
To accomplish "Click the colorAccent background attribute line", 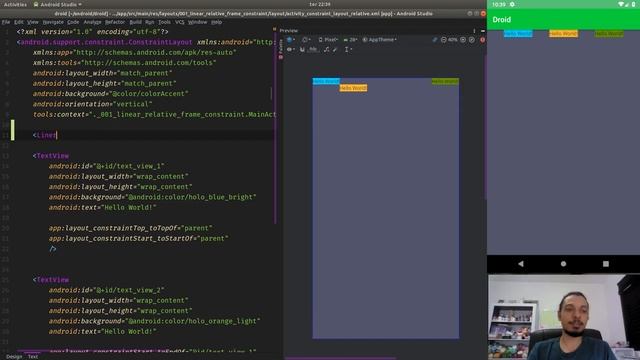I will (x=111, y=94).
